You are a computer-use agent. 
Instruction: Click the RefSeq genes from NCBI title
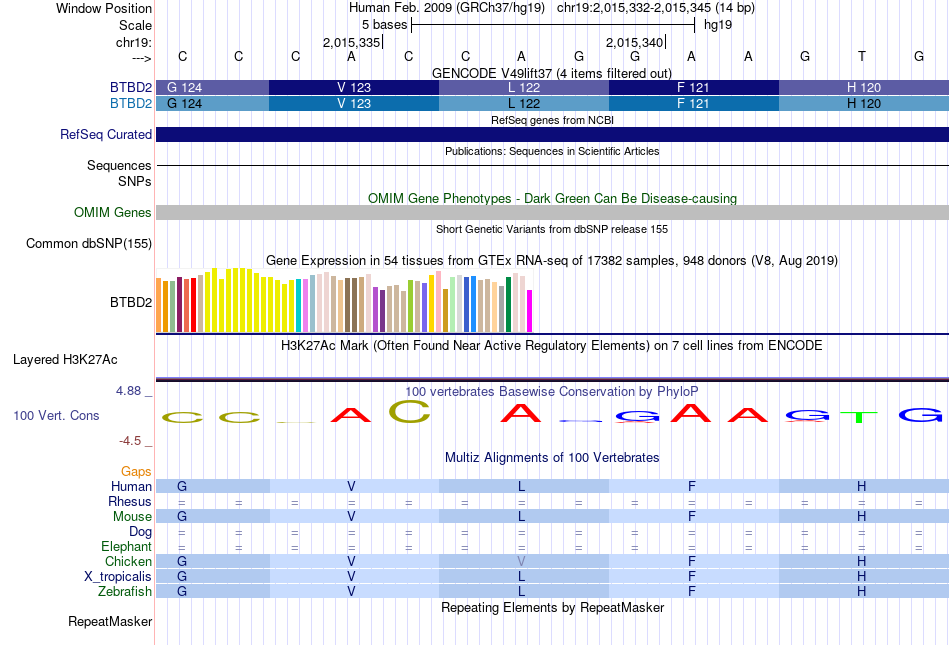(x=552, y=120)
